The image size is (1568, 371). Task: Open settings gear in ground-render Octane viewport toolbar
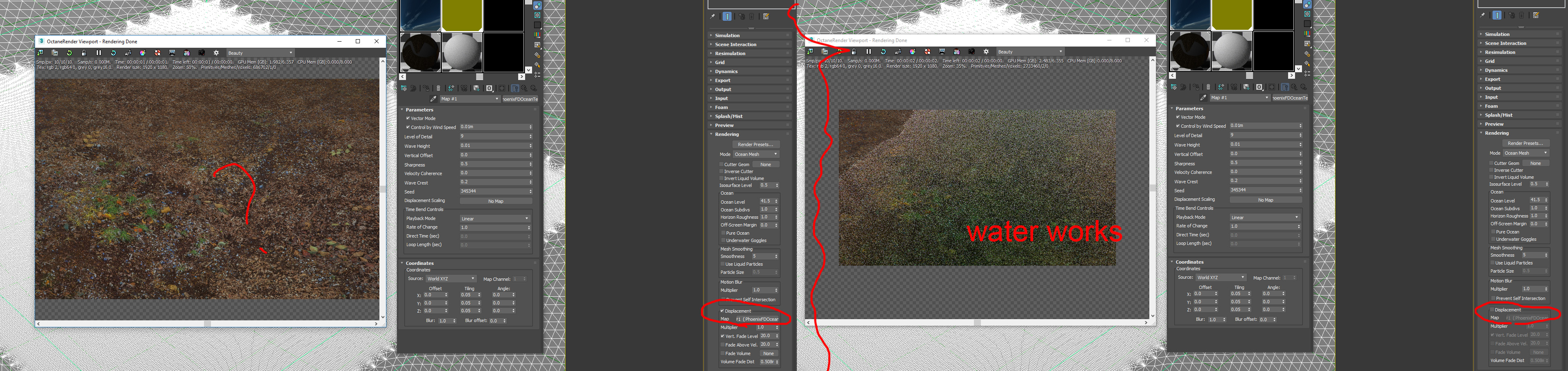(x=216, y=53)
